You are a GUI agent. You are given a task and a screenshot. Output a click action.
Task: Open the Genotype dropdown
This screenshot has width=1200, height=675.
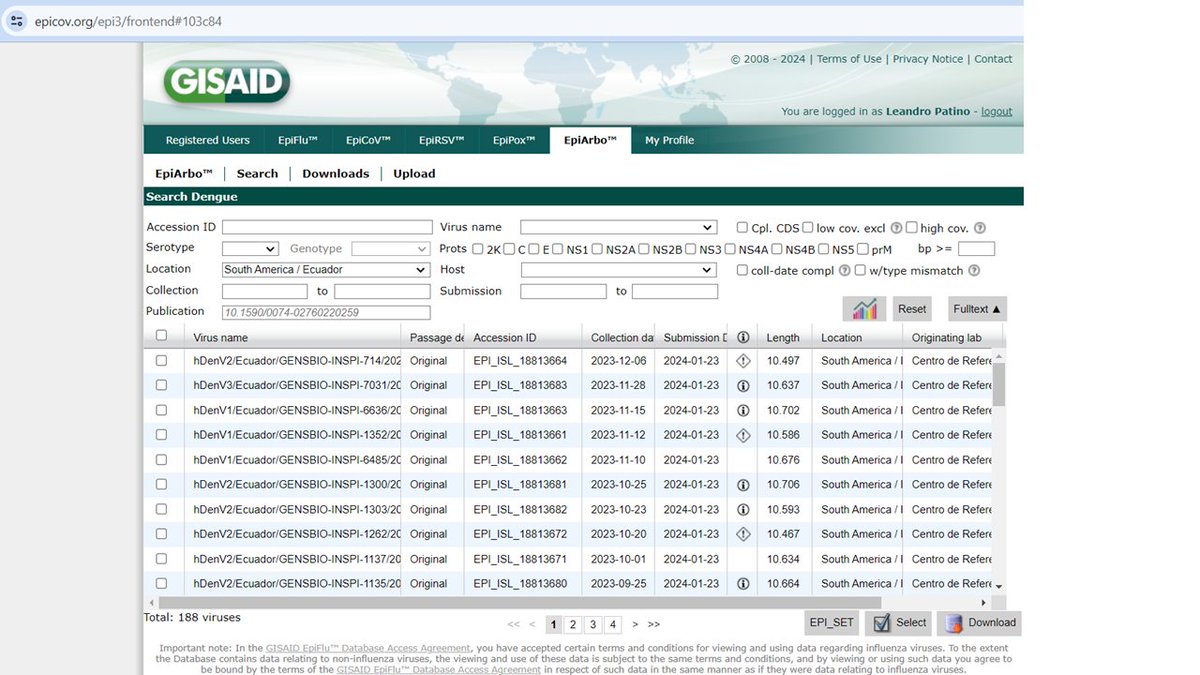[x=391, y=248]
